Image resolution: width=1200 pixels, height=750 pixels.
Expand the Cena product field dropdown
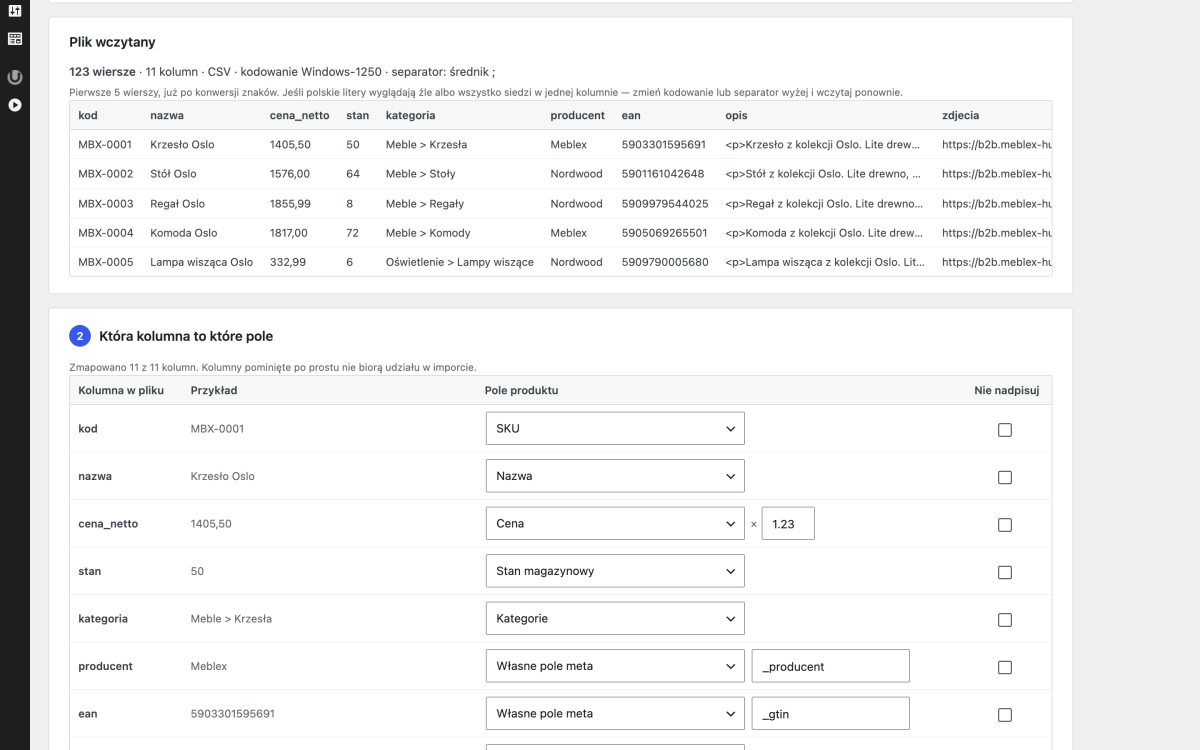coord(615,523)
